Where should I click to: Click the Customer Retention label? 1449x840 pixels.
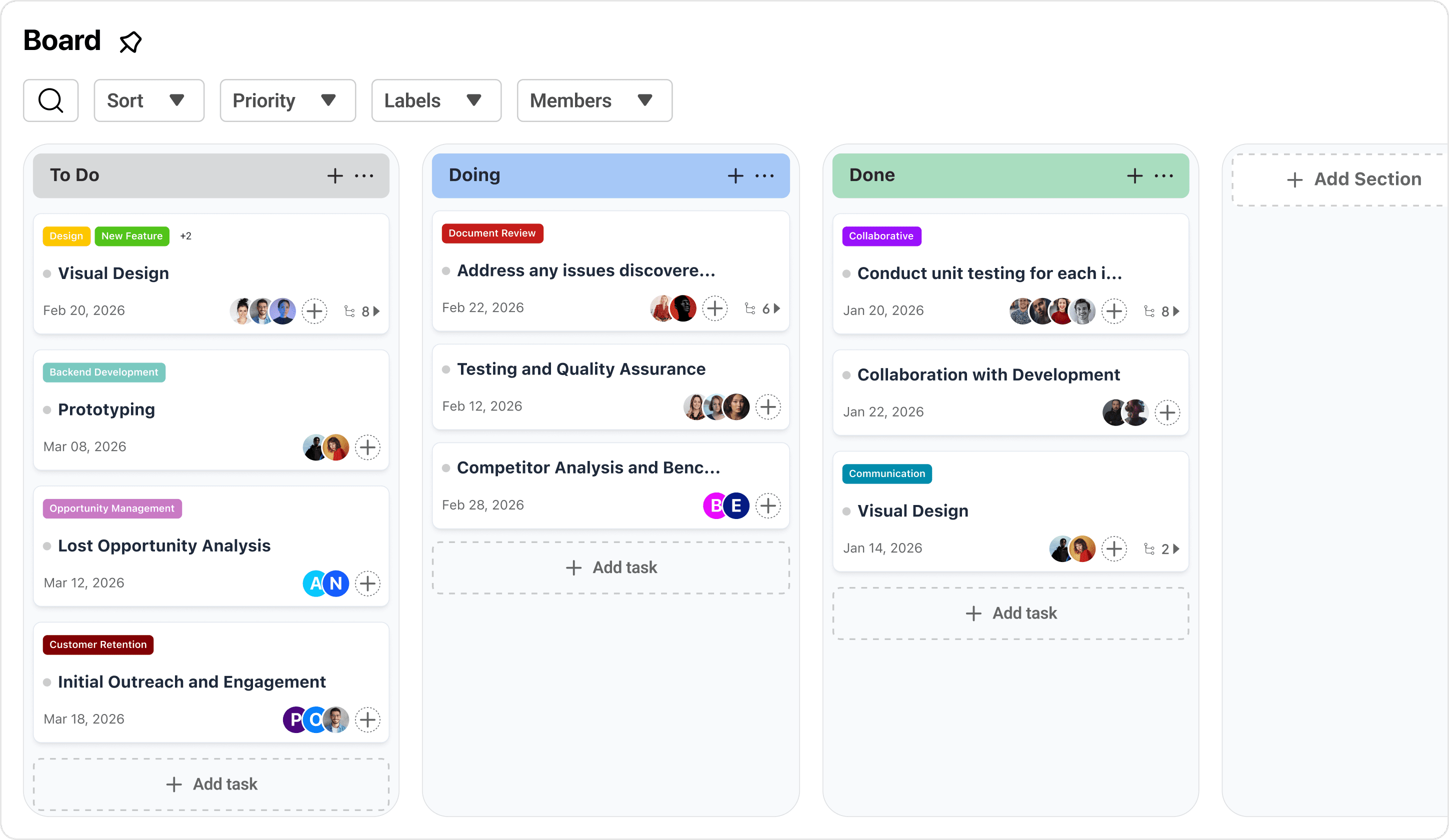pyautogui.click(x=98, y=644)
